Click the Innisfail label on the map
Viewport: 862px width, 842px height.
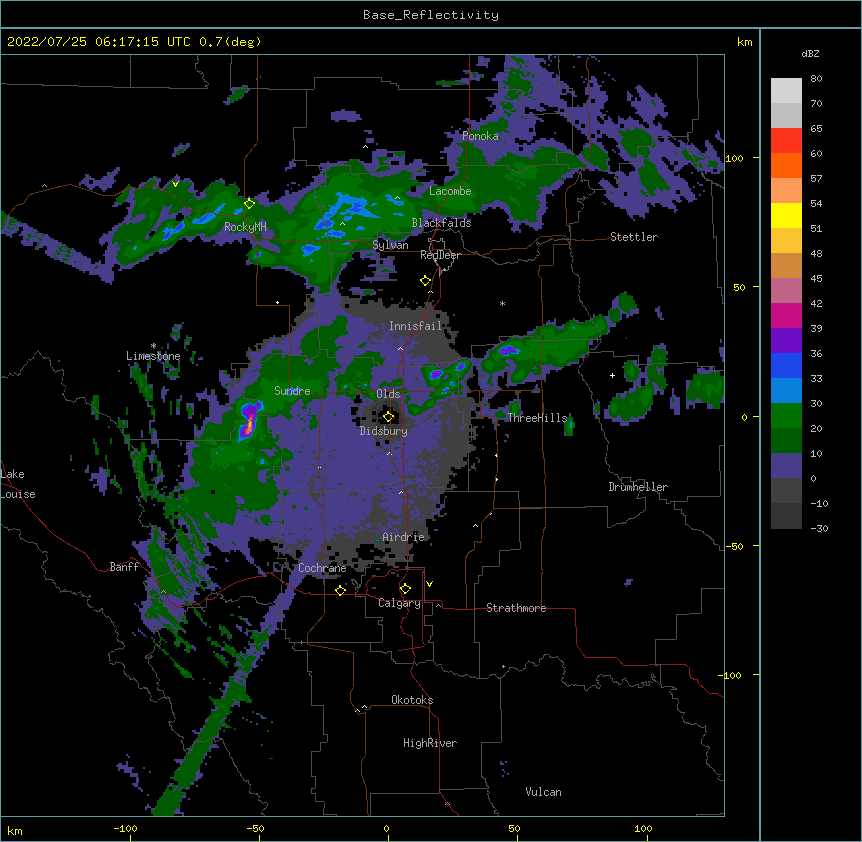point(415,326)
